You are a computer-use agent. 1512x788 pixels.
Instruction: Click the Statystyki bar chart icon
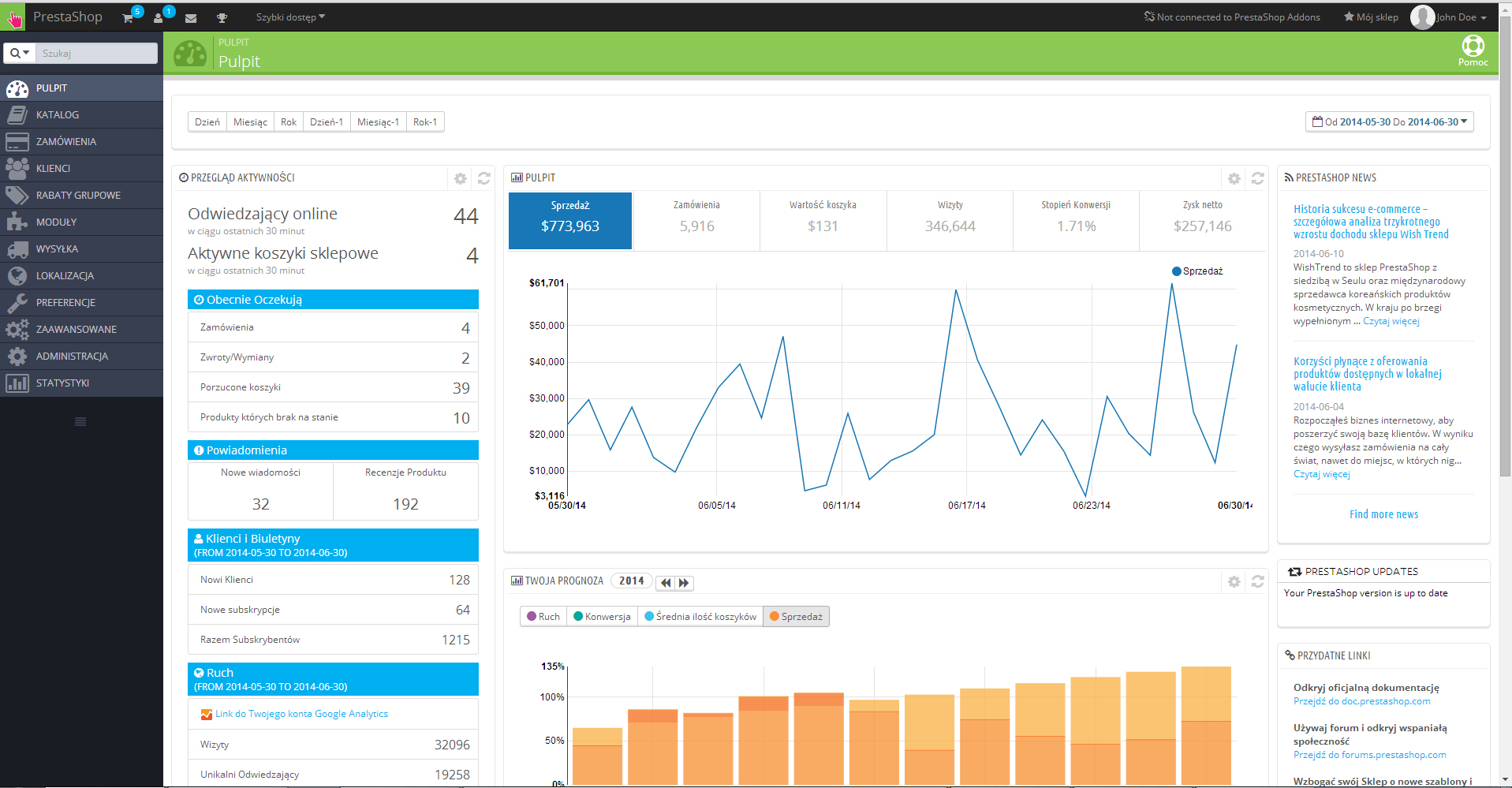tap(17, 383)
